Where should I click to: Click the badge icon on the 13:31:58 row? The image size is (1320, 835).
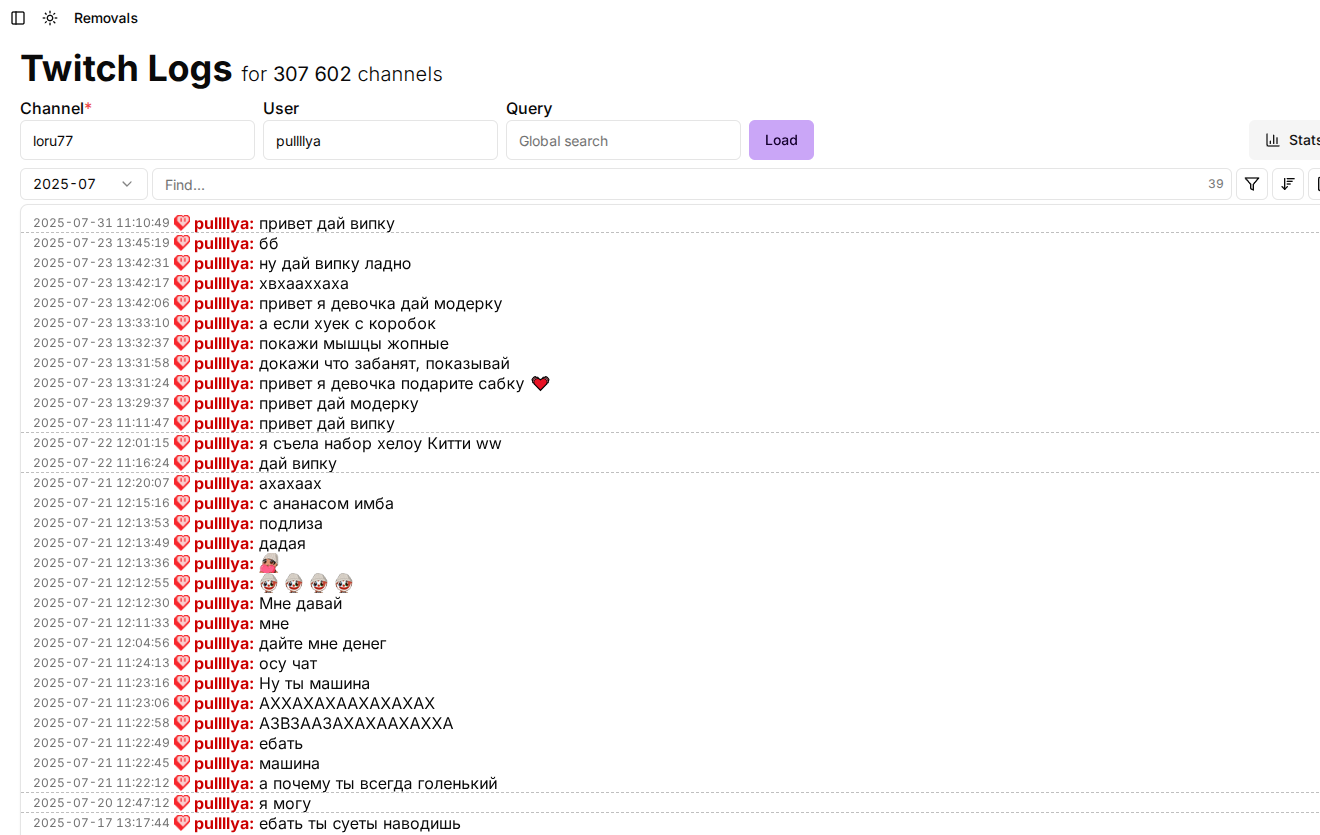click(x=182, y=363)
